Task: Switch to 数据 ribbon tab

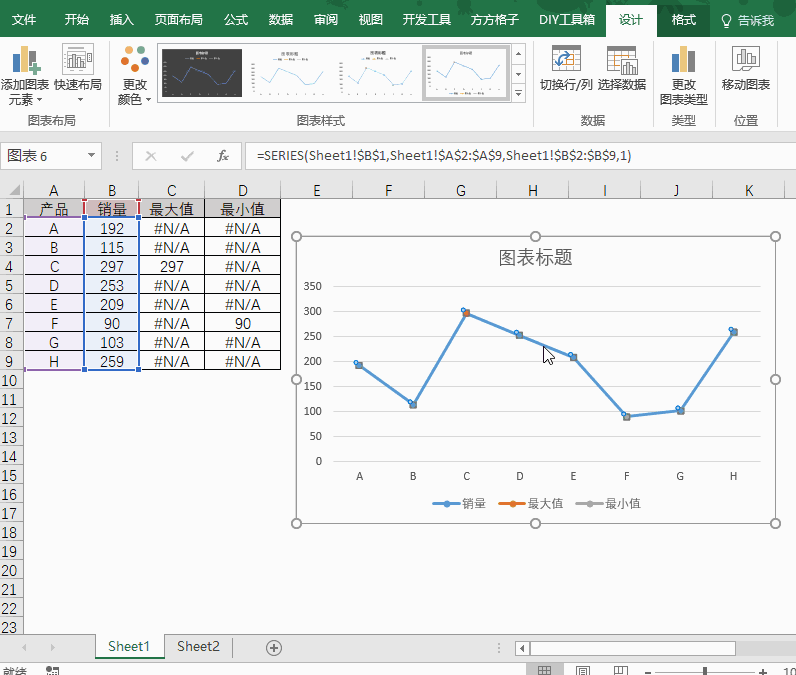Action: pyautogui.click(x=281, y=20)
